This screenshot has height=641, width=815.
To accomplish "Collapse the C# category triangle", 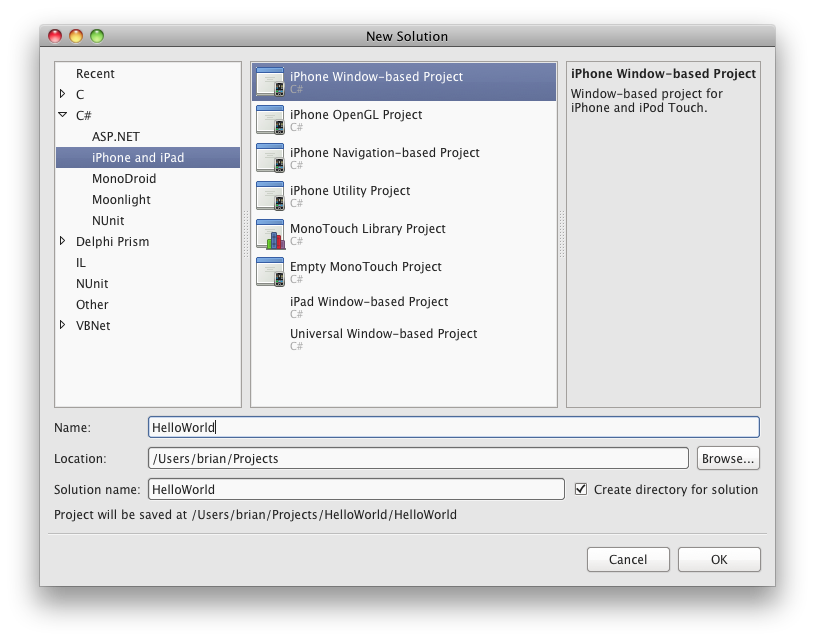I will (x=62, y=115).
